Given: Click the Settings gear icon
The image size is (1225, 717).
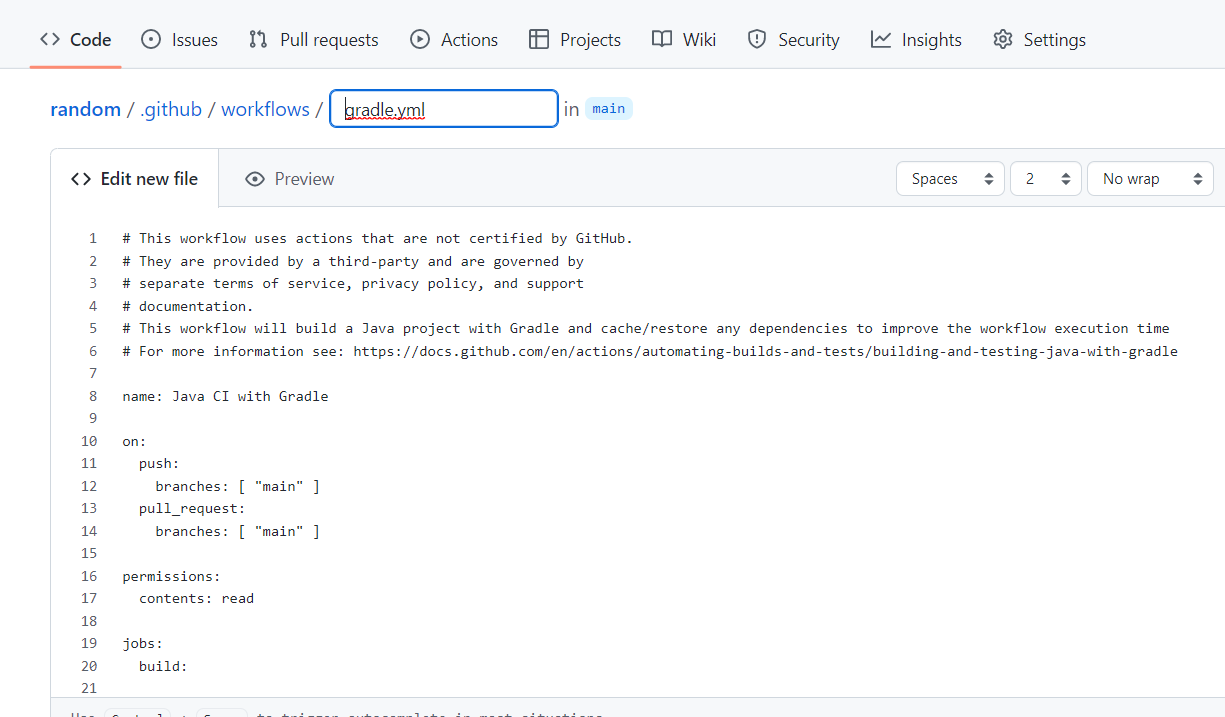Looking at the screenshot, I should click(1003, 40).
